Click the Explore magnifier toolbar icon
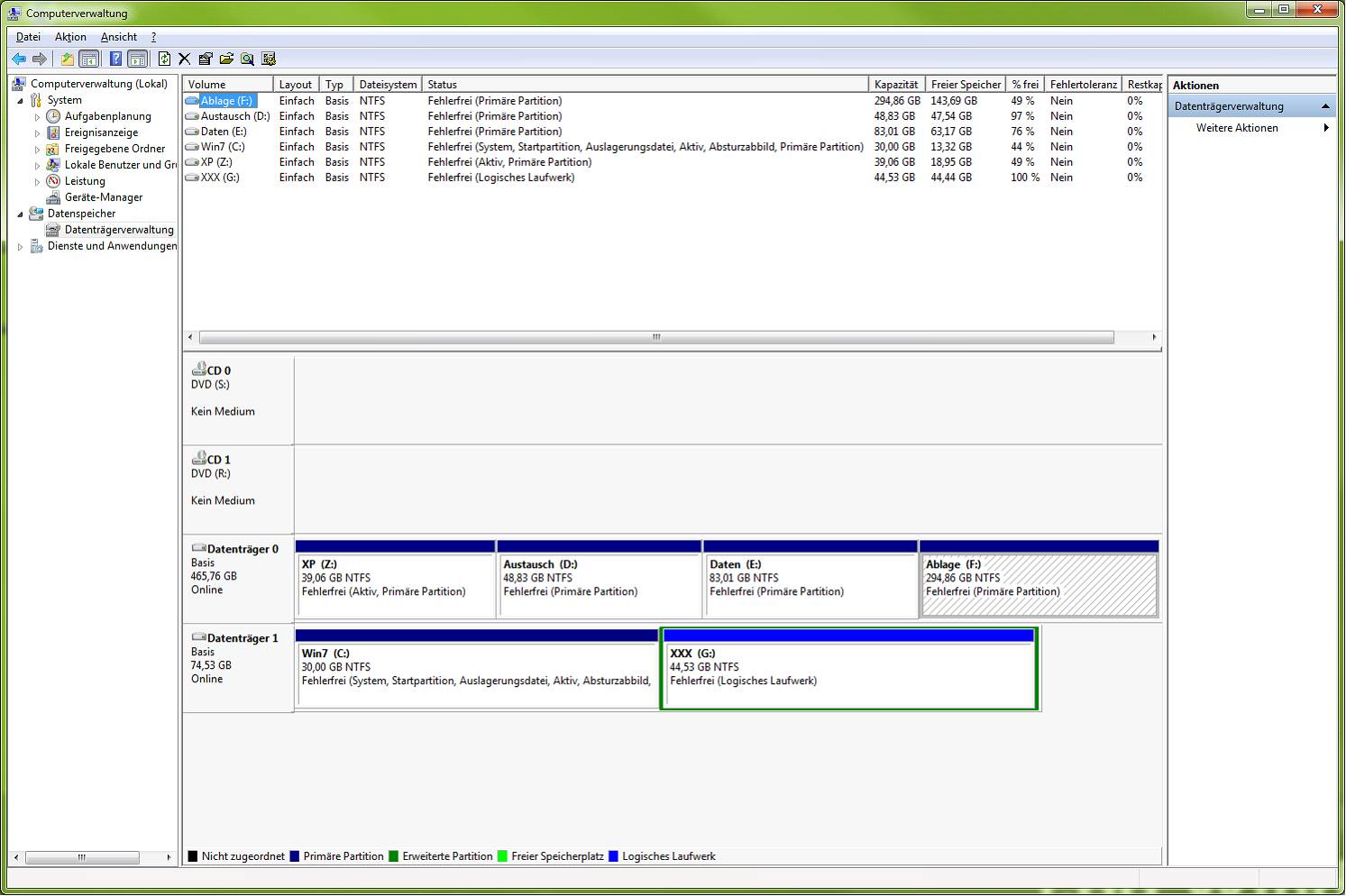This screenshot has width=1346, height=896. pos(247,59)
